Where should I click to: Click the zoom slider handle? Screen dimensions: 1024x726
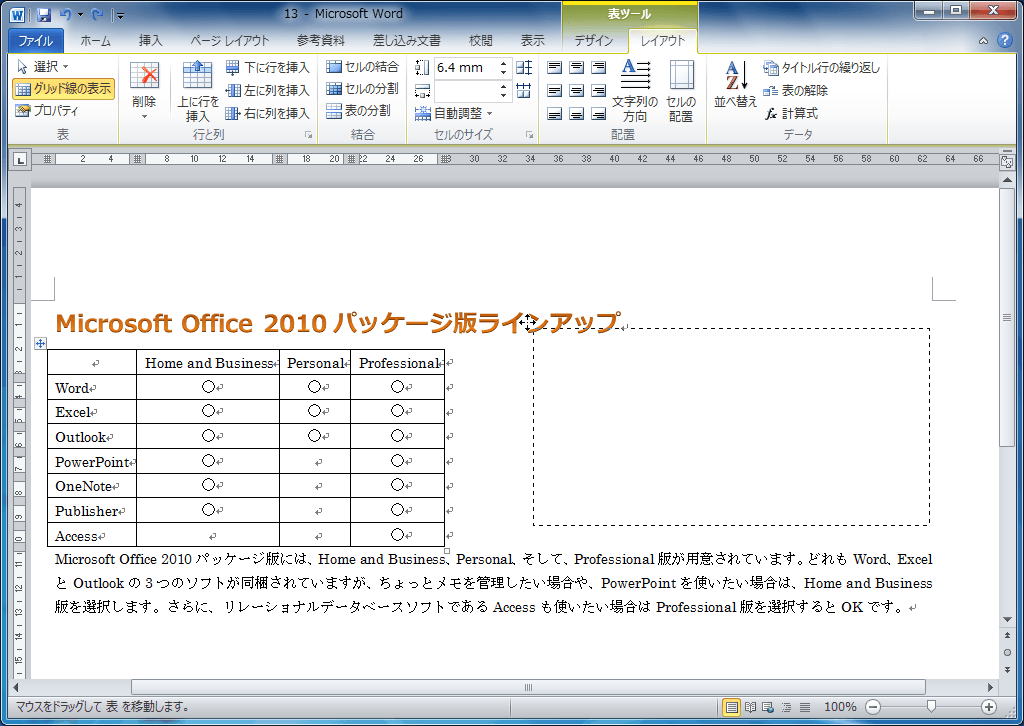click(x=931, y=706)
